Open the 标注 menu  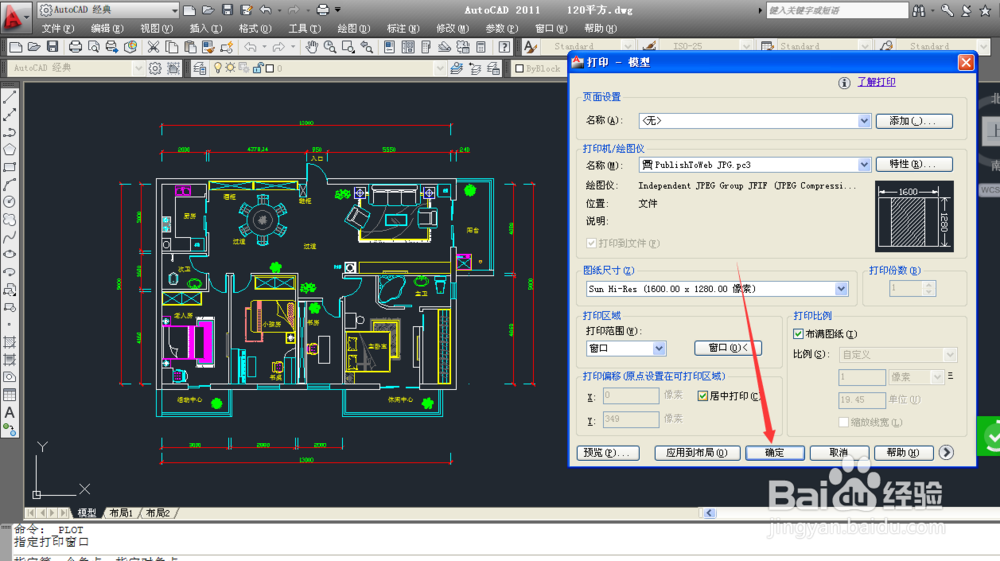403,29
